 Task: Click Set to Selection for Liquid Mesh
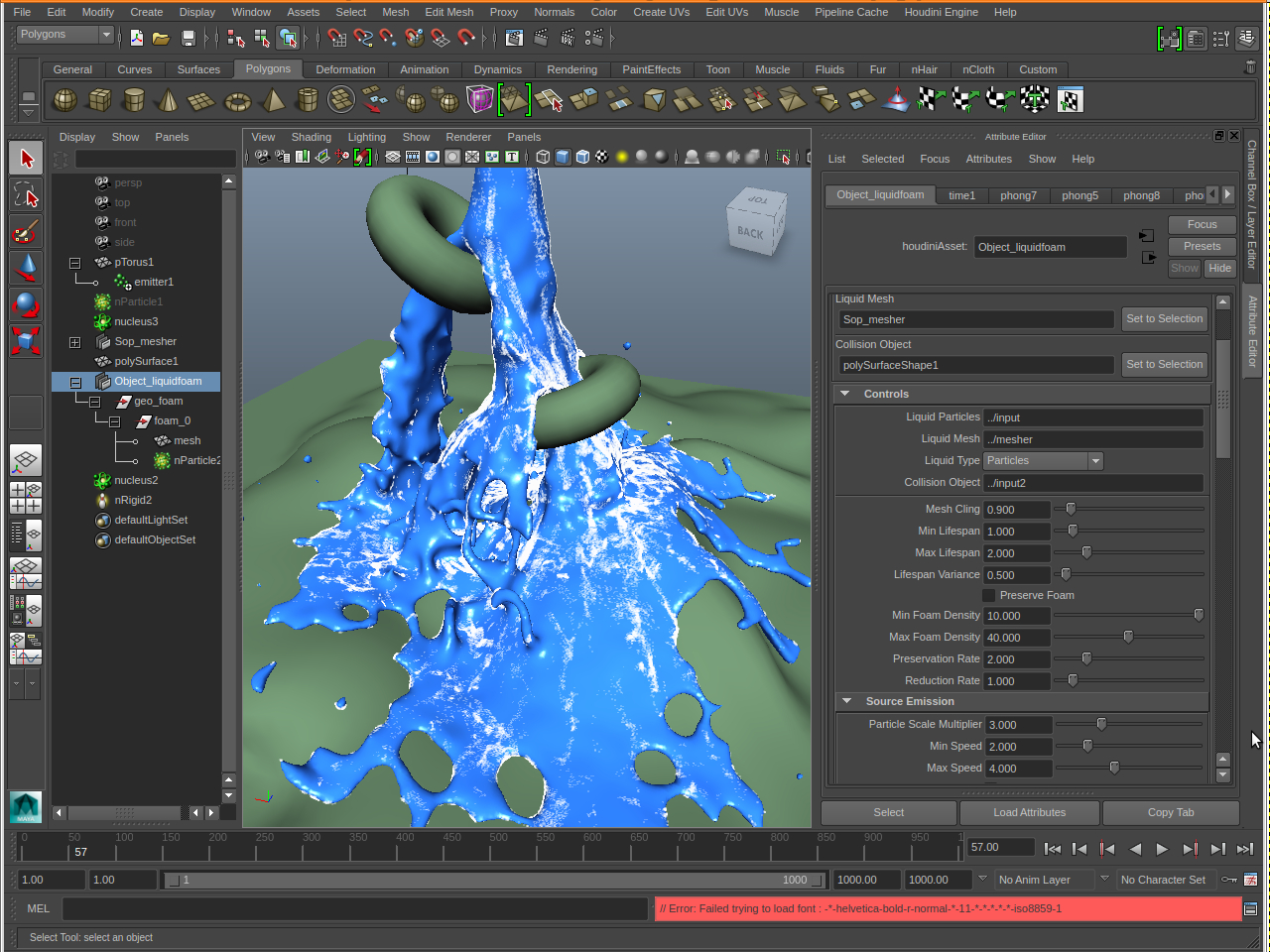coord(1164,319)
